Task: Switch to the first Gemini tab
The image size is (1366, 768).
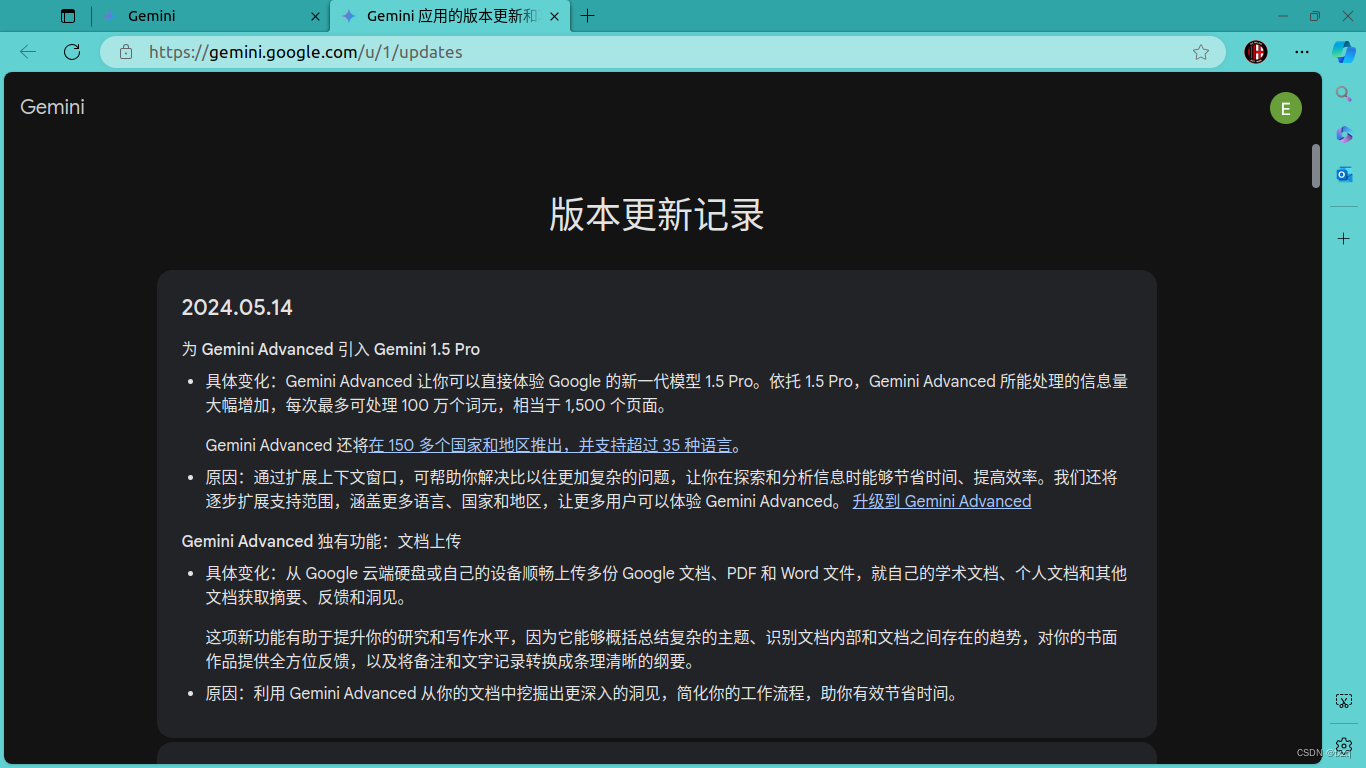Action: click(212, 16)
